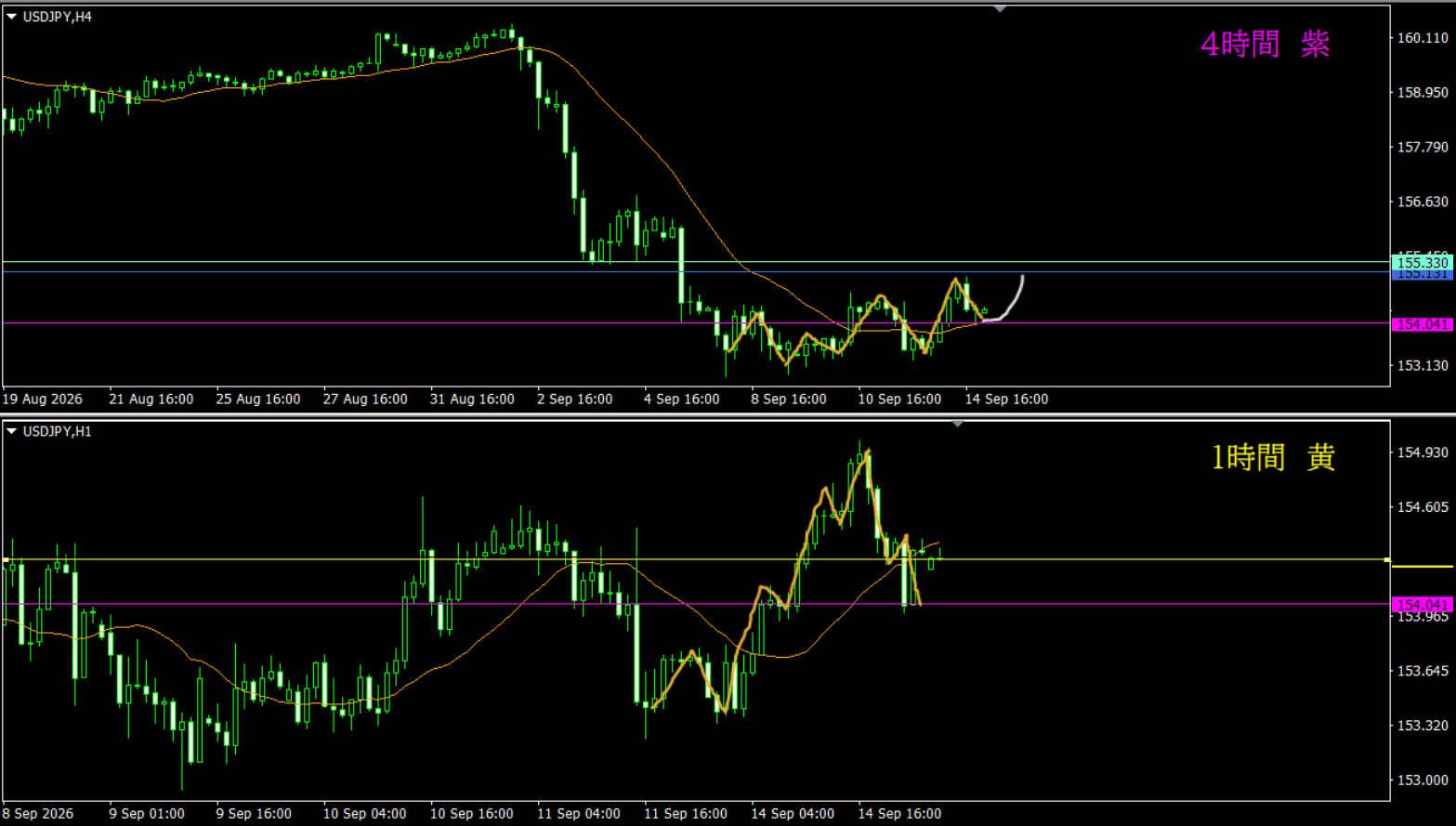Click the 160.110 price on H4 scale
This screenshot has height=826, width=1456.
(x=1423, y=38)
